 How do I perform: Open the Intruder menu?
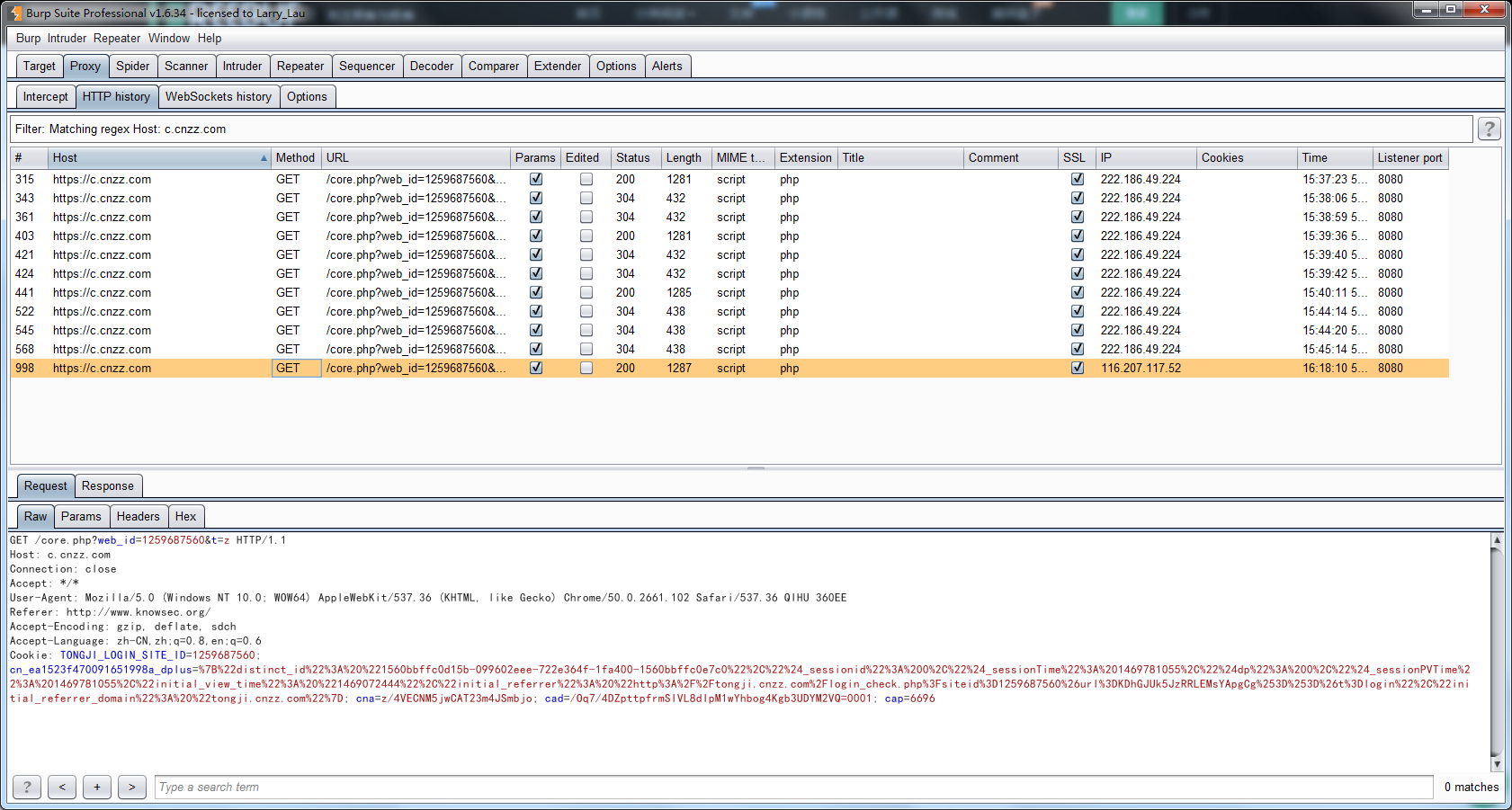67,38
